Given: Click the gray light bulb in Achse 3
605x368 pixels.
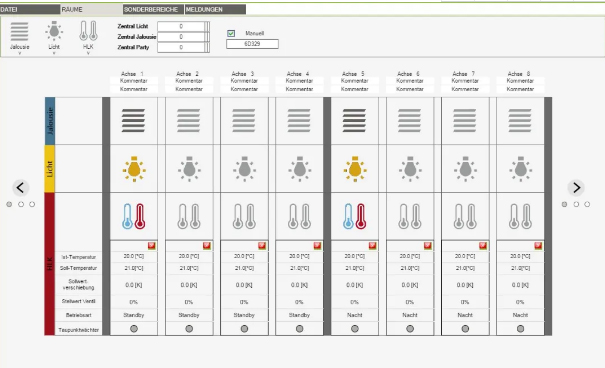Looking at the screenshot, I should point(244,169).
